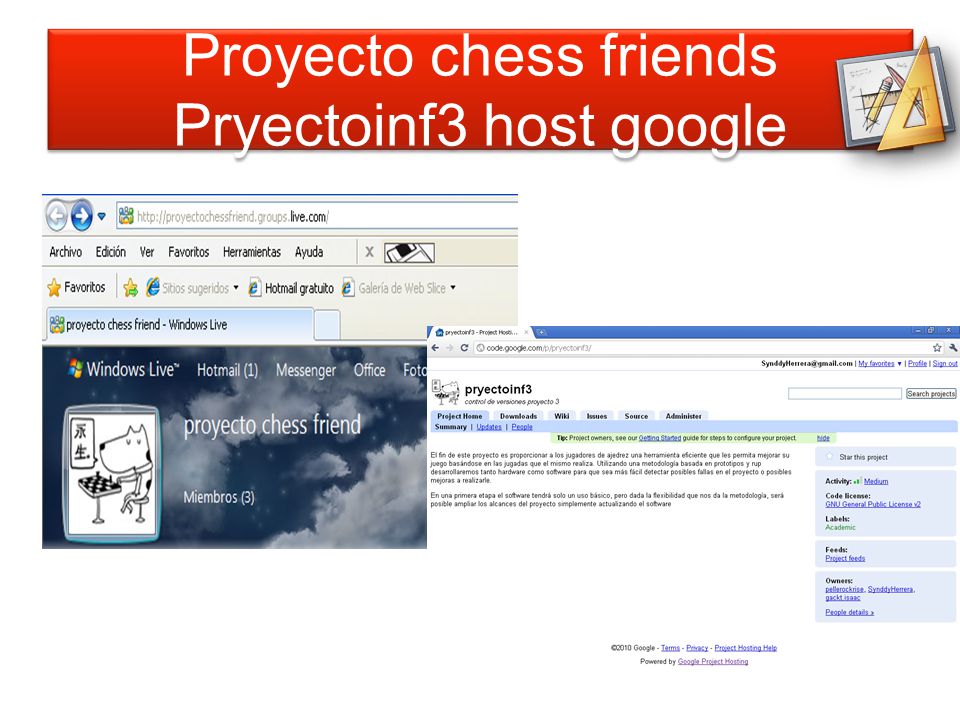Switch to the Administer tab
The height and width of the screenshot is (720, 960).
click(x=683, y=416)
